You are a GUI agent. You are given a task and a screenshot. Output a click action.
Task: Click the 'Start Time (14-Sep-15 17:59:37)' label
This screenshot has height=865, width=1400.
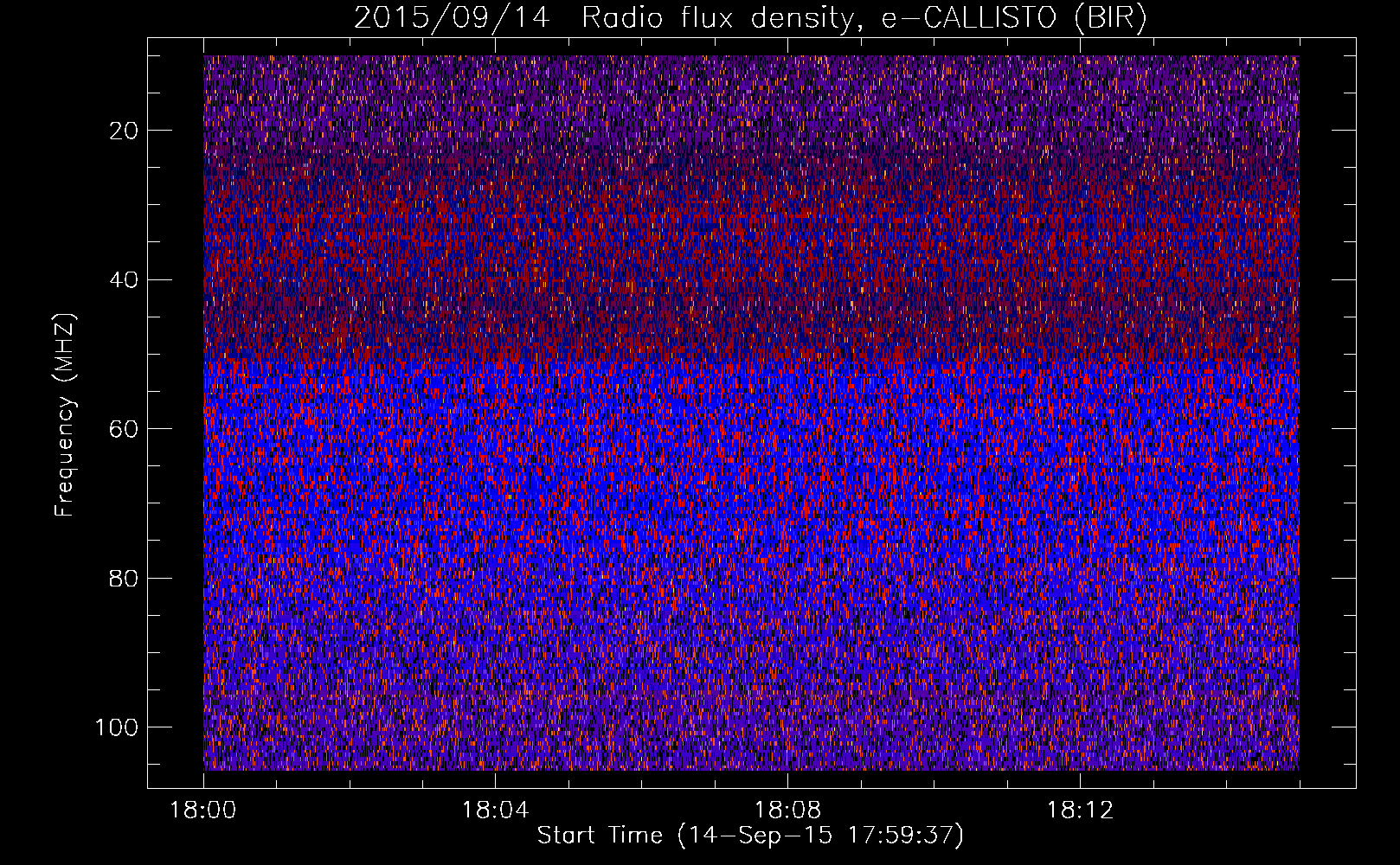pyautogui.click(x=750, y=836)
